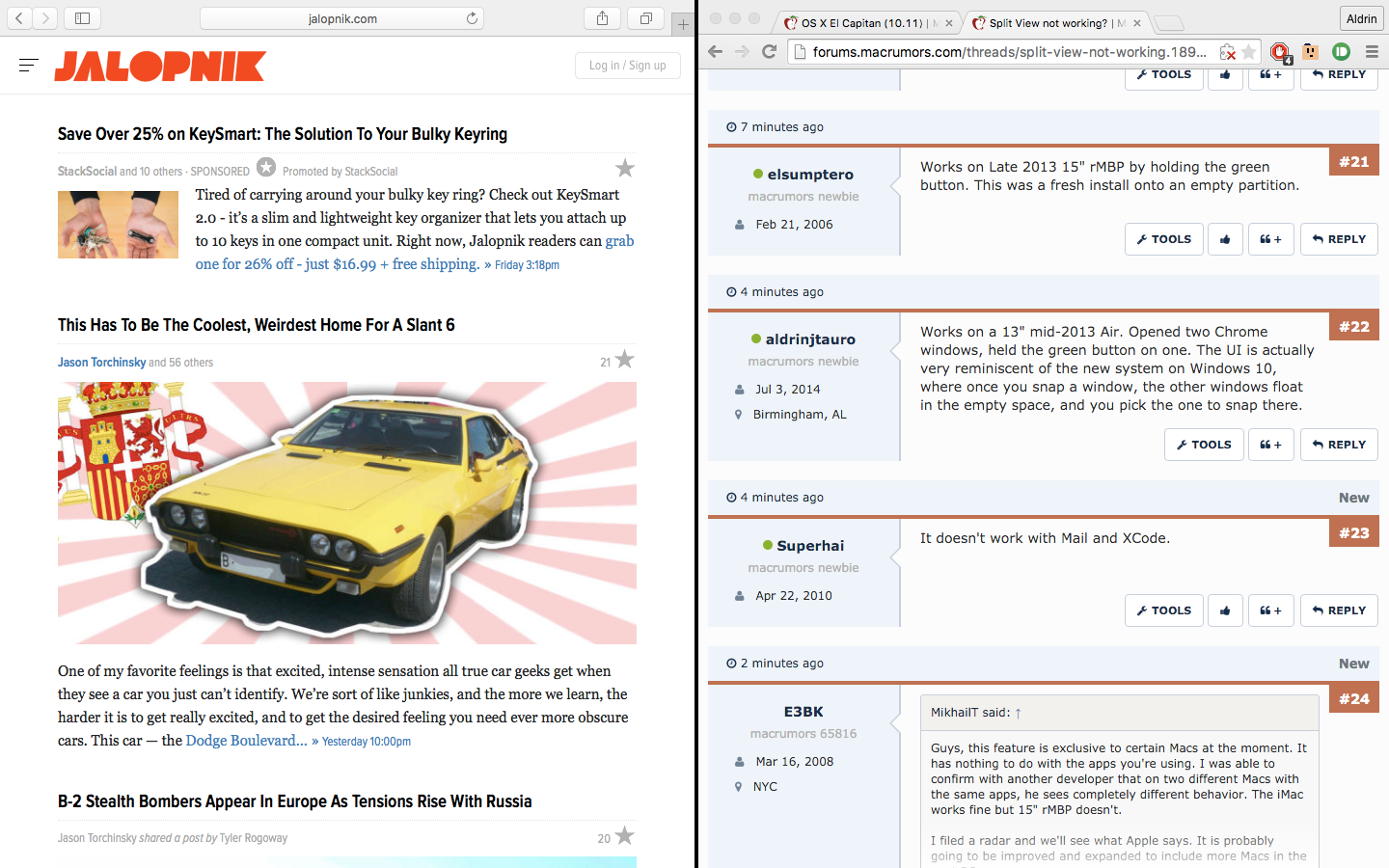
Task: Open the elsumptero user profile
Action: pyautogui.click(x=810, y=175)
